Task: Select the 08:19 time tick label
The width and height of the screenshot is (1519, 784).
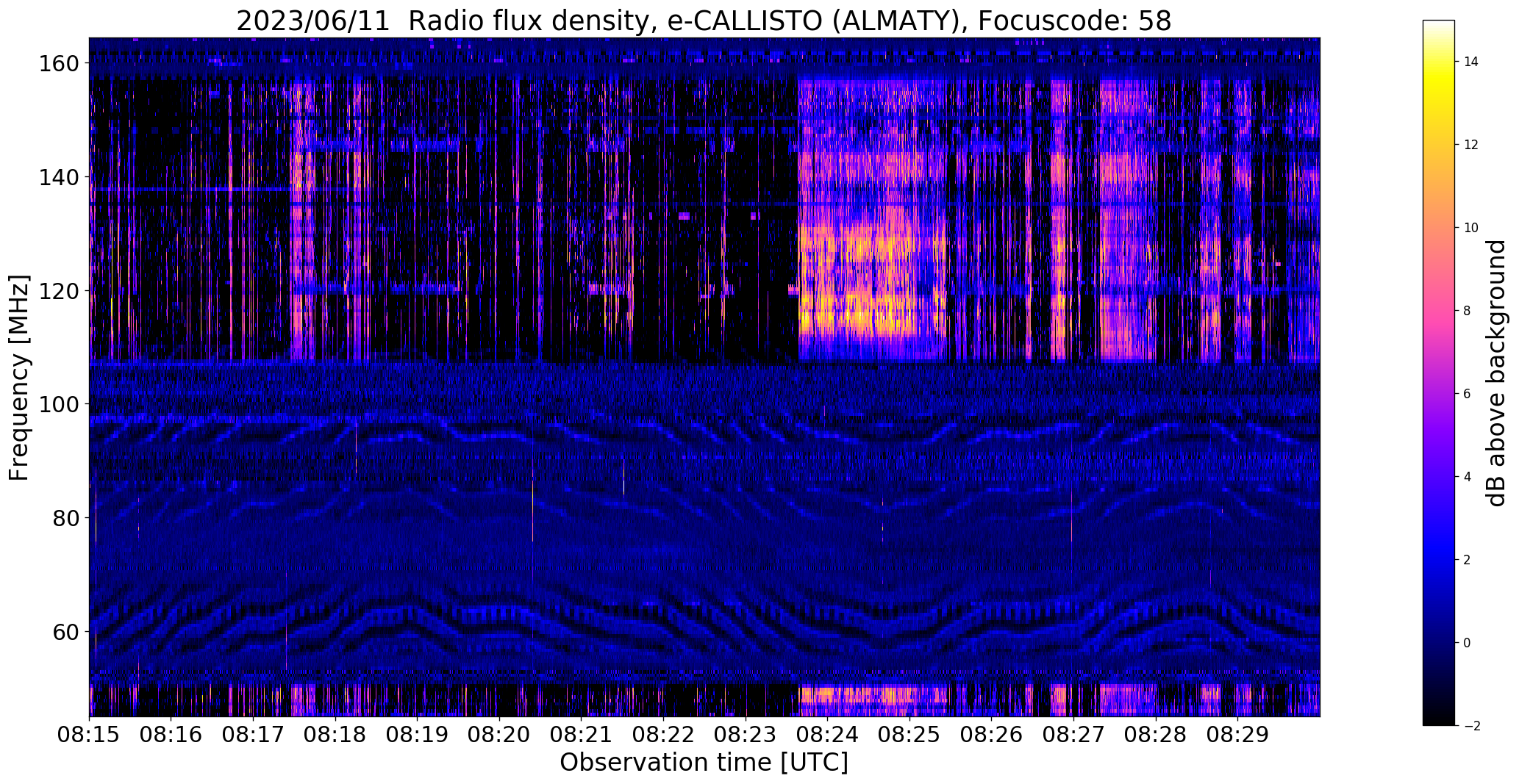Action: 417,734
